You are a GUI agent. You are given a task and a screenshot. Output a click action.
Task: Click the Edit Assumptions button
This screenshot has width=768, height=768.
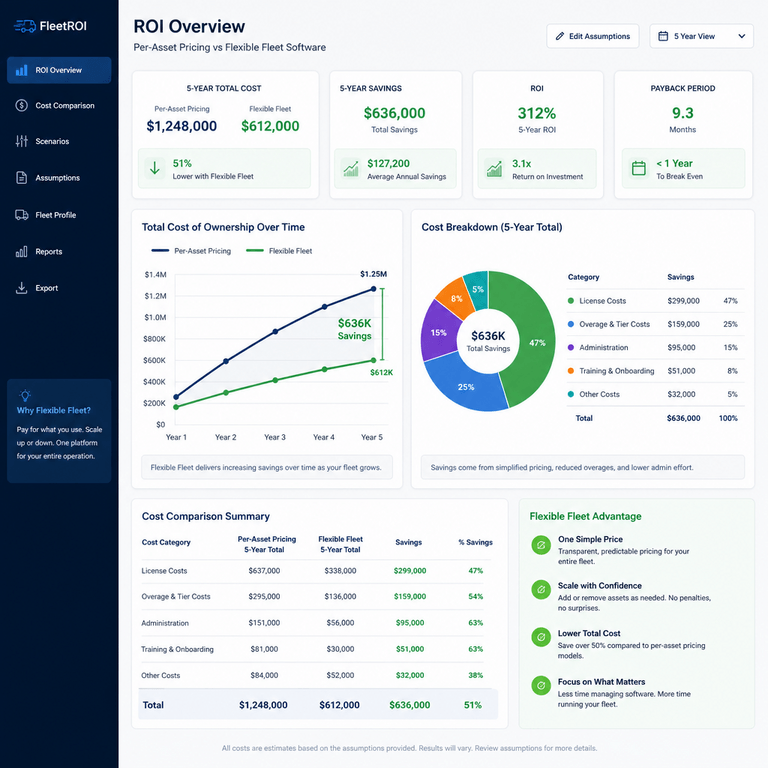coord(593,36)
